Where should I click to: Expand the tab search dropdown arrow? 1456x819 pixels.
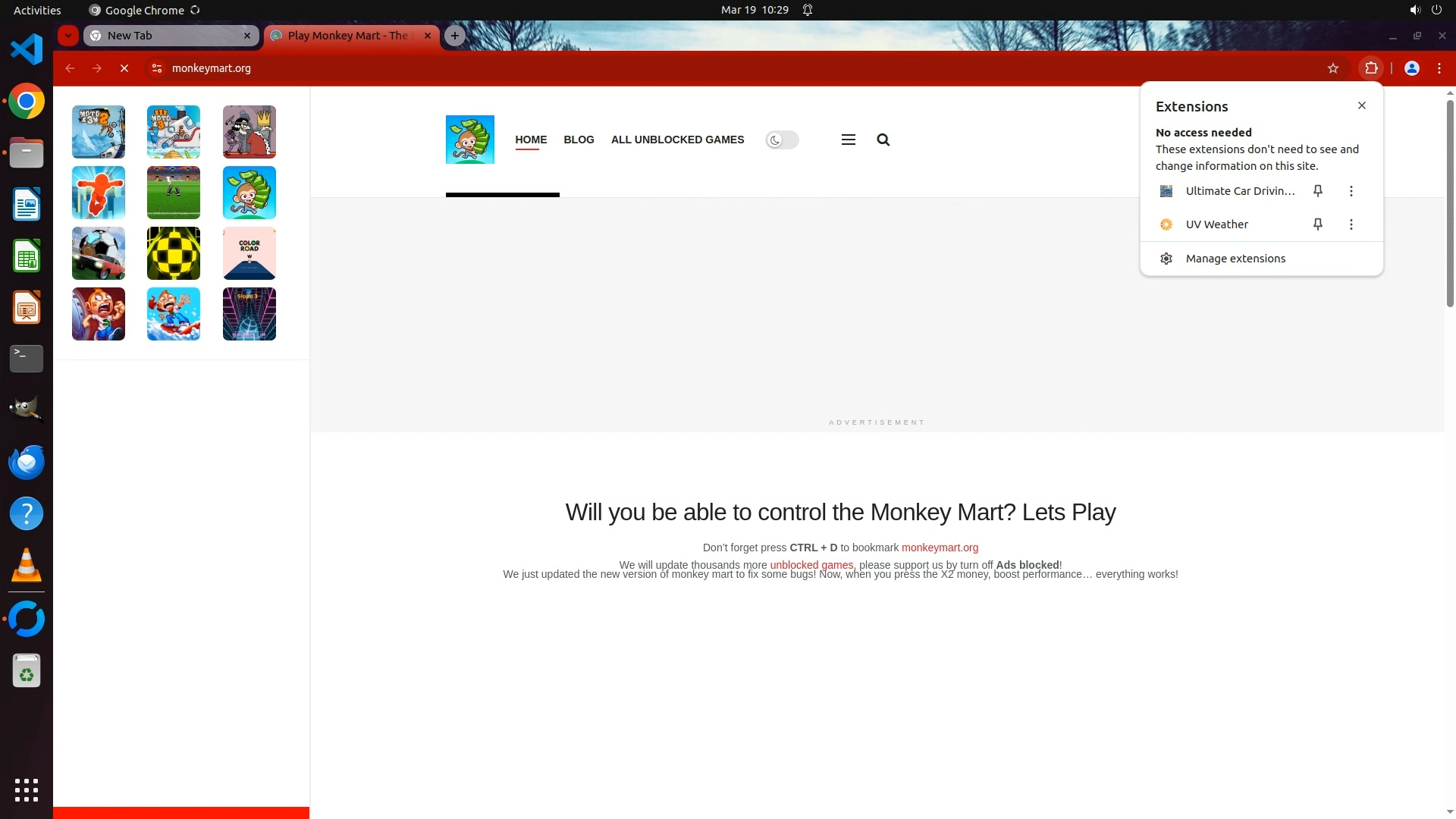pyautogui.click(x=68, y=36)
